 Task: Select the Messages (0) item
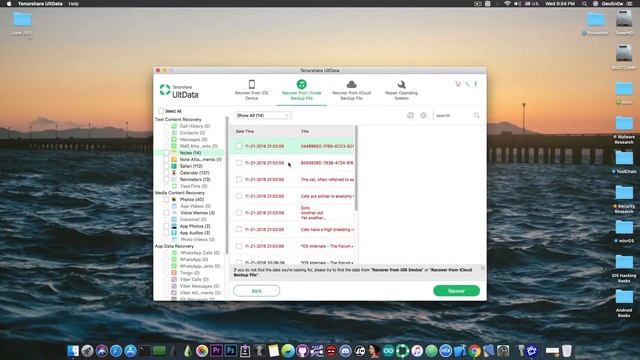tap(193, 139)
